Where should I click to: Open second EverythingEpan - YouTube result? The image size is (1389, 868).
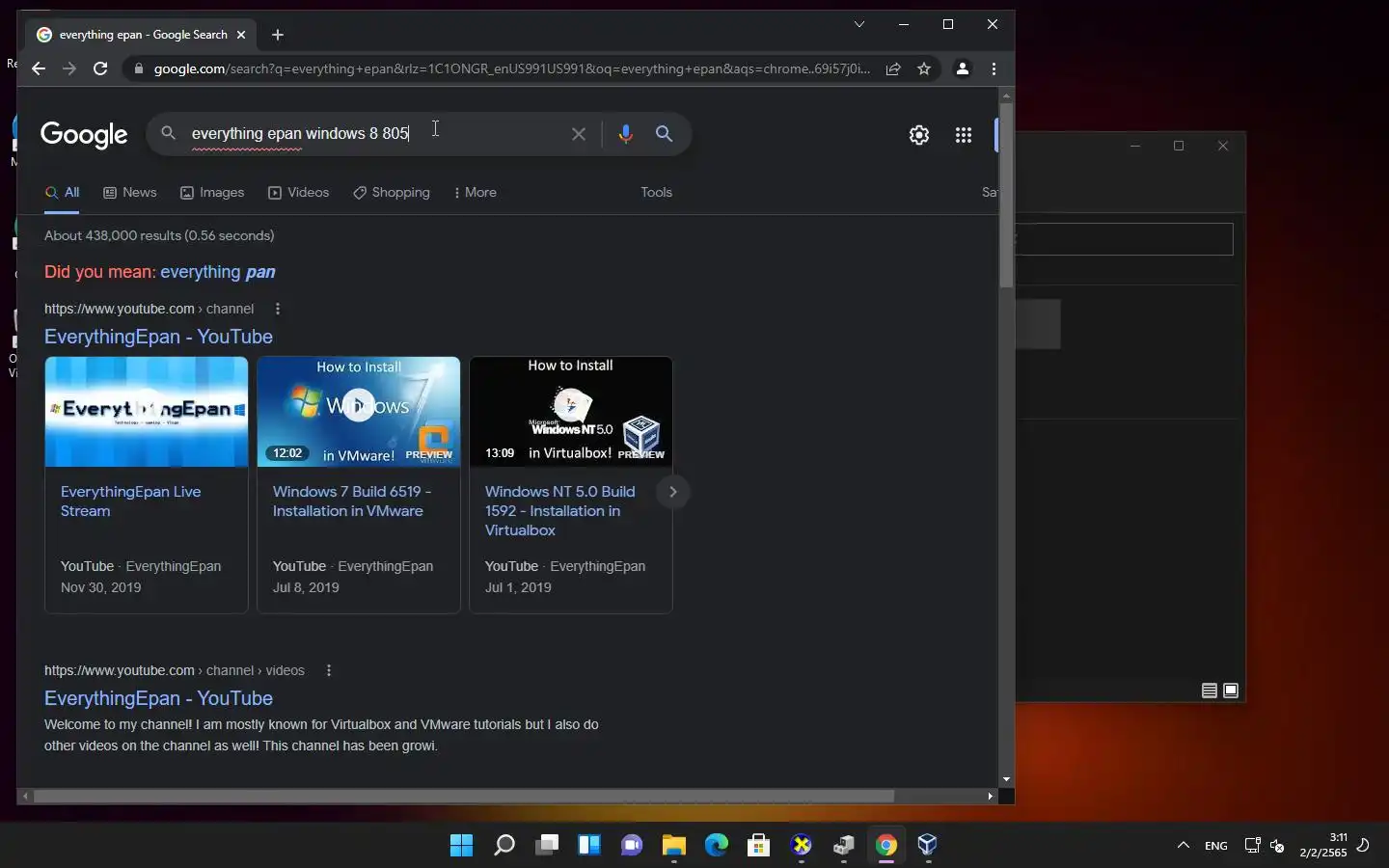[x=158, y=698]
